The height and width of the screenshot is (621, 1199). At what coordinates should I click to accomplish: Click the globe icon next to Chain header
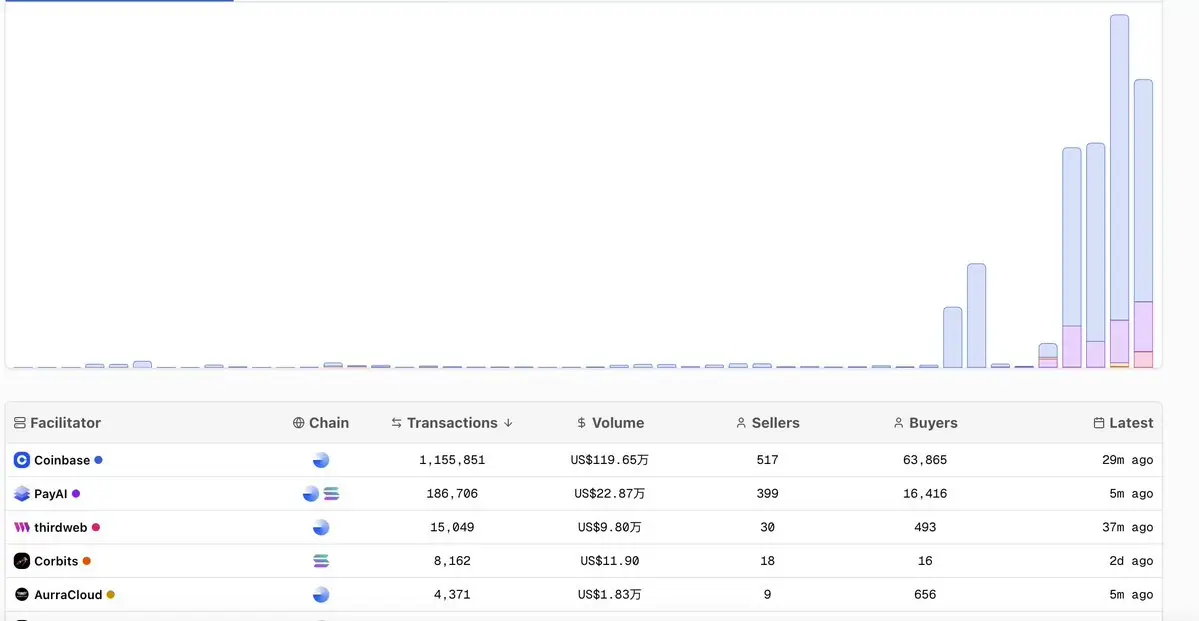[x=298, y=423]
